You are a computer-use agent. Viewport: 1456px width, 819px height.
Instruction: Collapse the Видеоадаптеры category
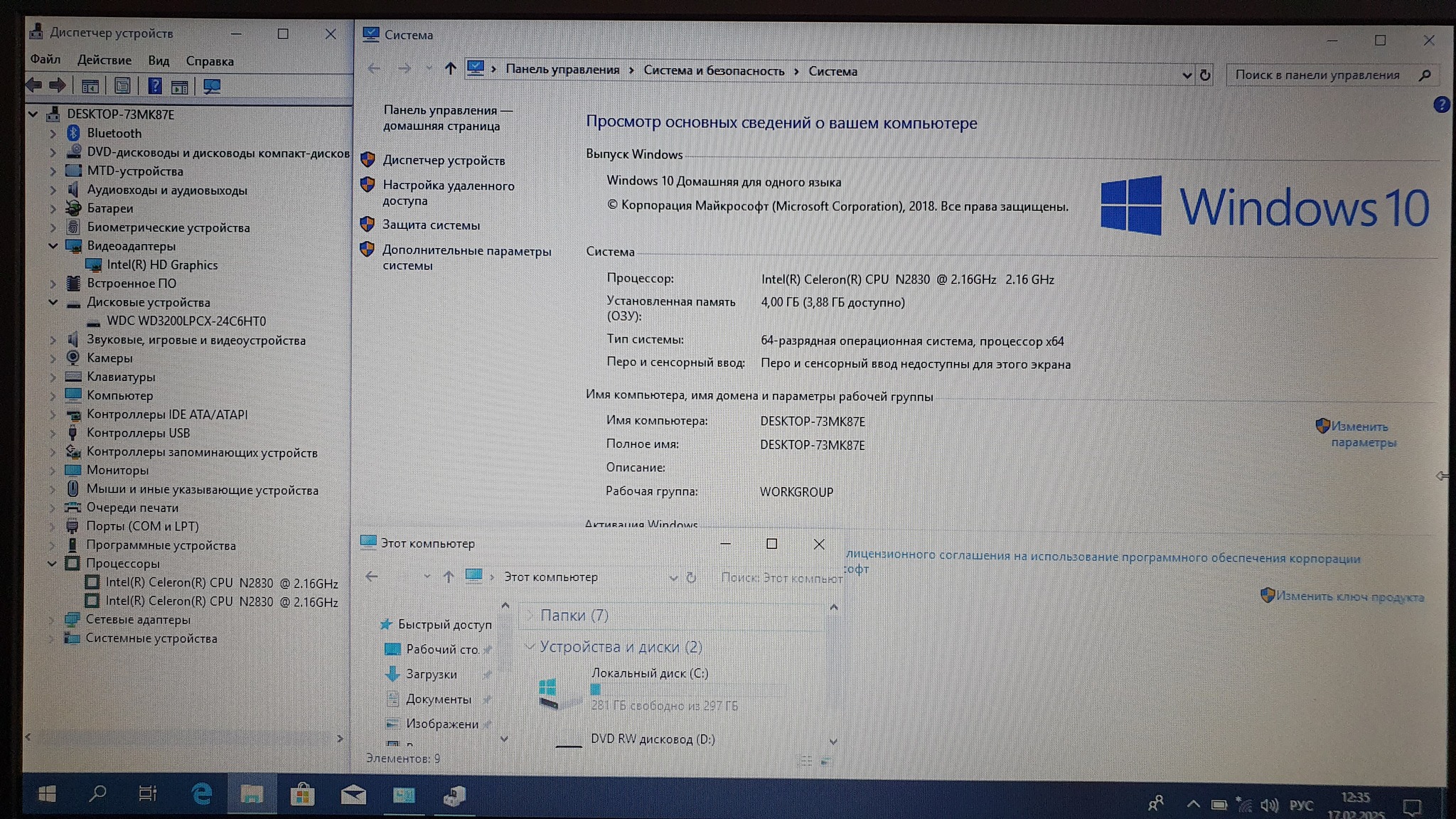[53, 246]
